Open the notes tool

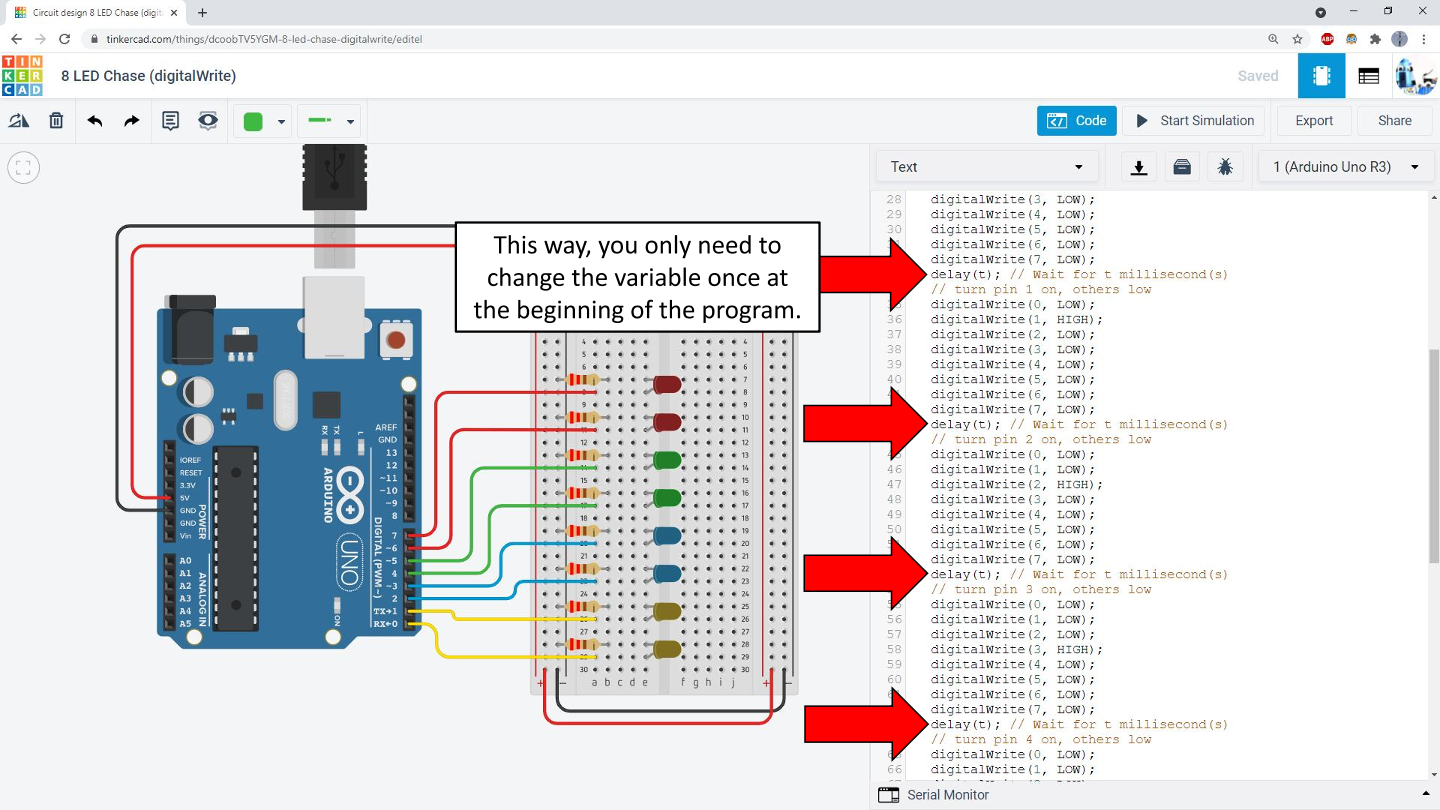[171, 121]
